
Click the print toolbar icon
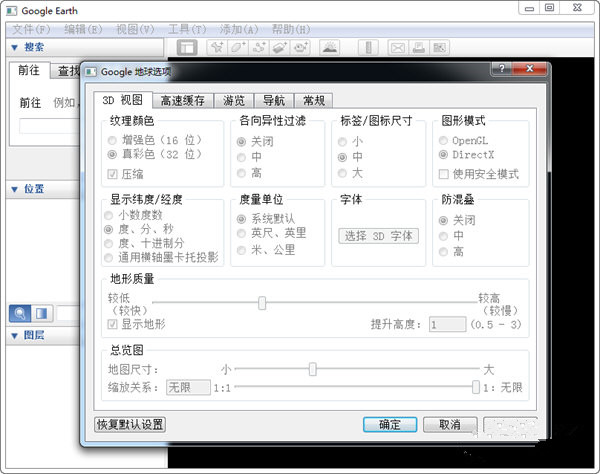tap(419, 48)
